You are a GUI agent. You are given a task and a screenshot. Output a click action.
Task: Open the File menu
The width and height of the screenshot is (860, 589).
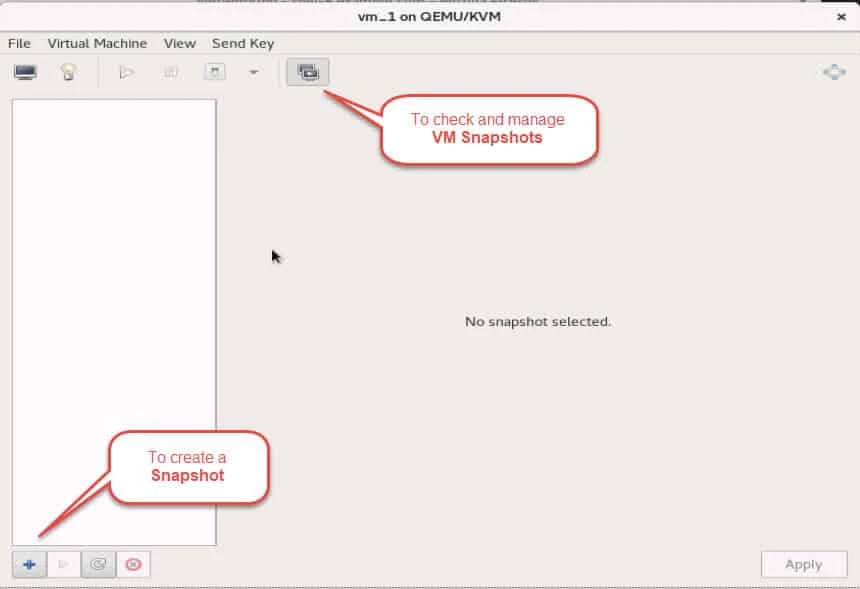17,43
